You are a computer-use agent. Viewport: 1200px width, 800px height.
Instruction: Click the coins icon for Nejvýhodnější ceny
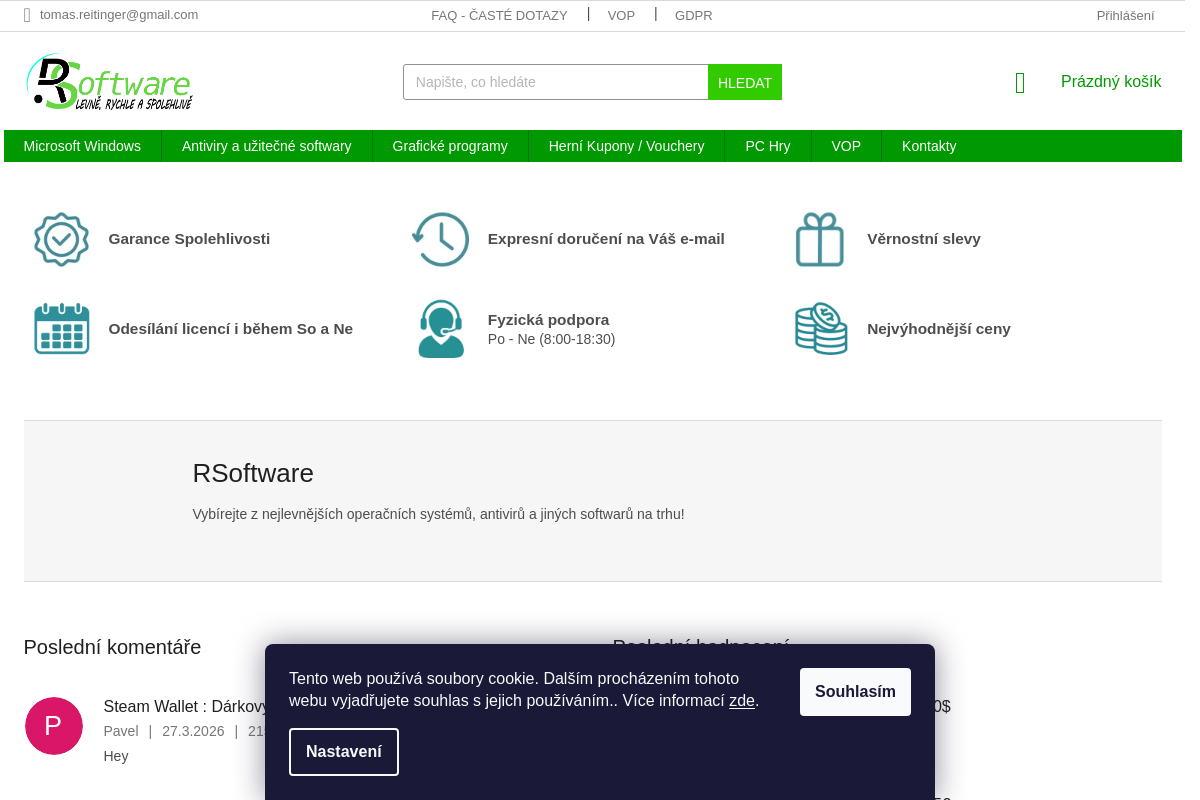821,328
